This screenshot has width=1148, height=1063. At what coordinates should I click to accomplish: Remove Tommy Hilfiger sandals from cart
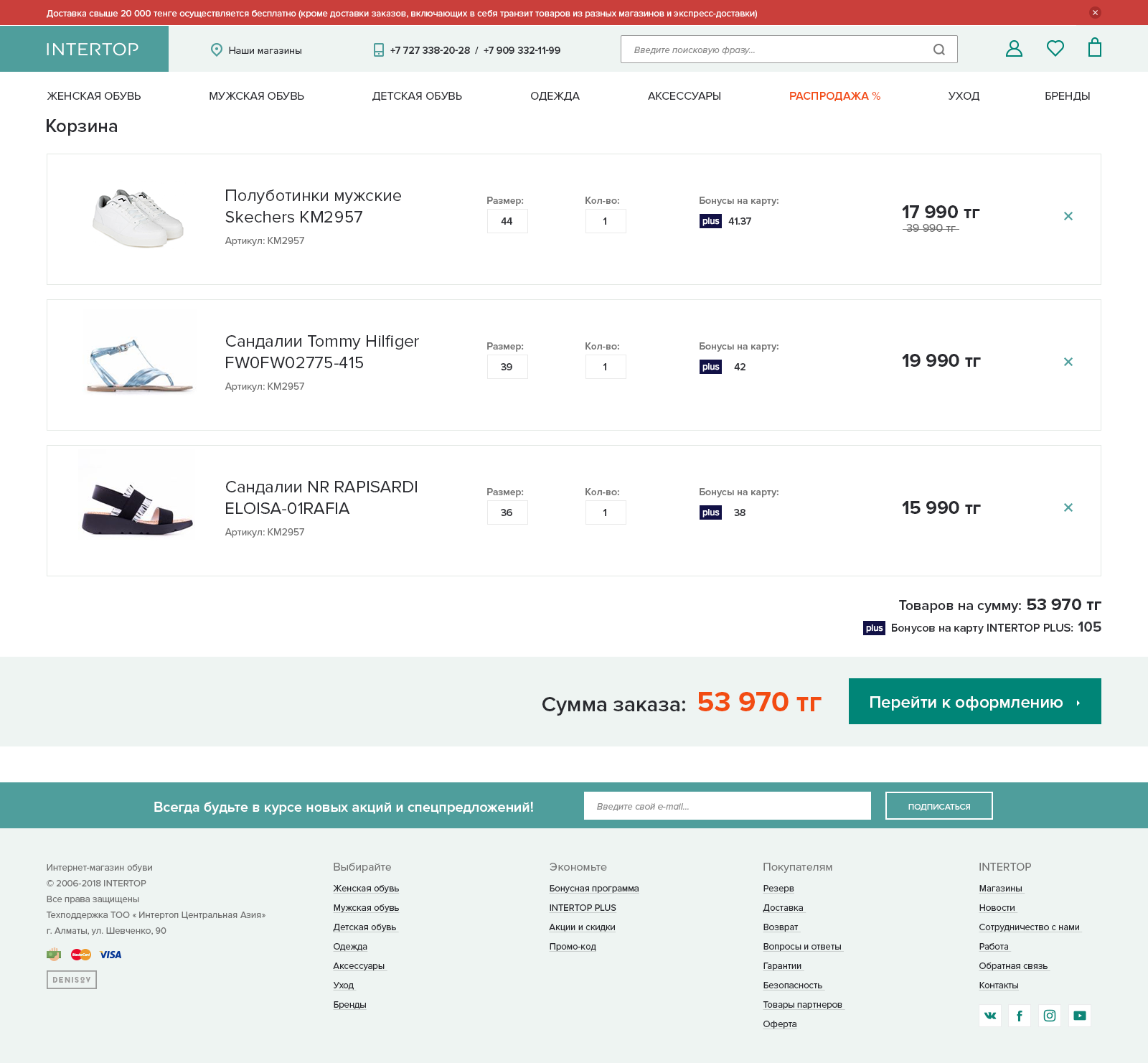[1068, 362]
